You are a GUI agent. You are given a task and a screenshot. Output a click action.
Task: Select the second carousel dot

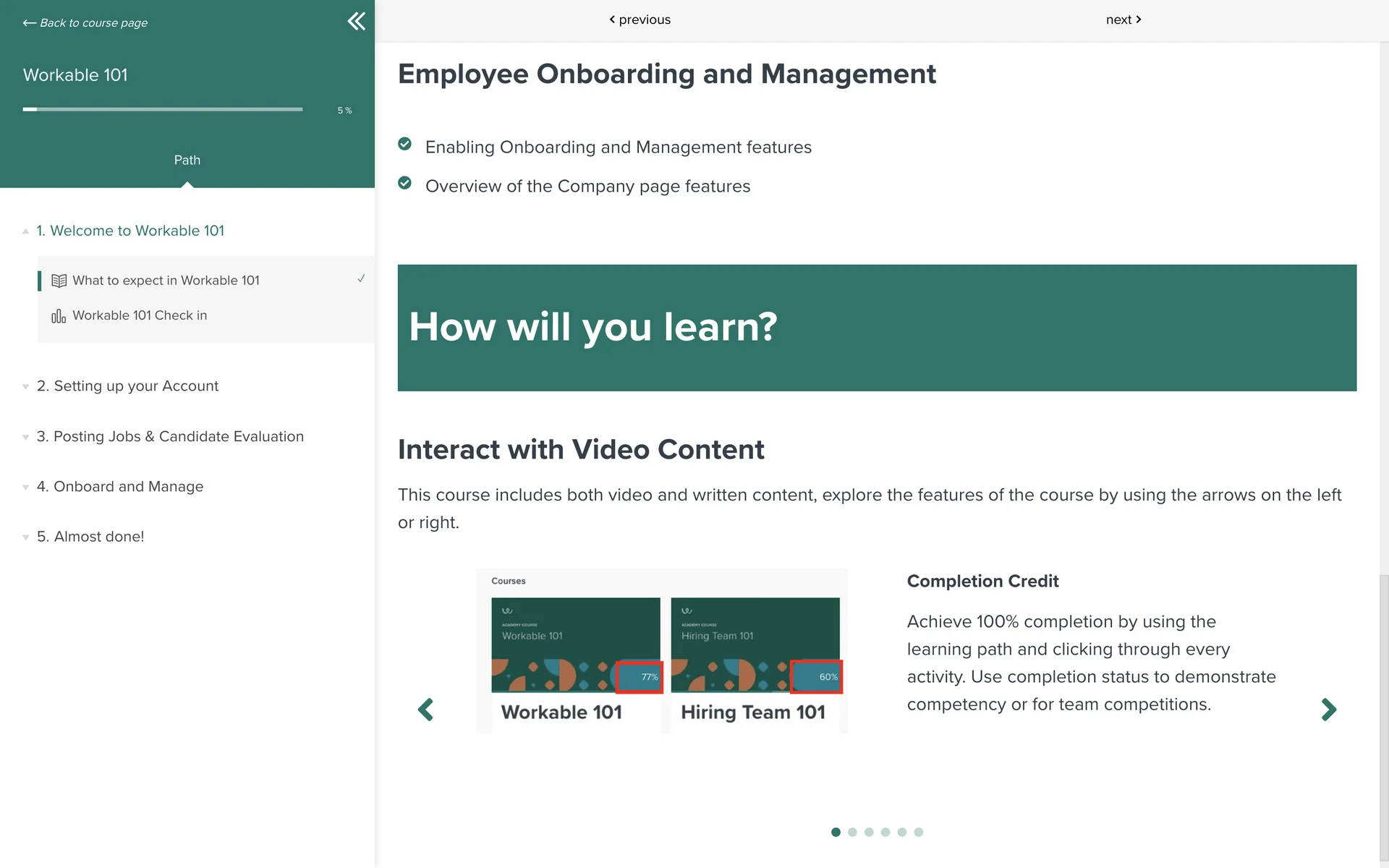(852, 833)
